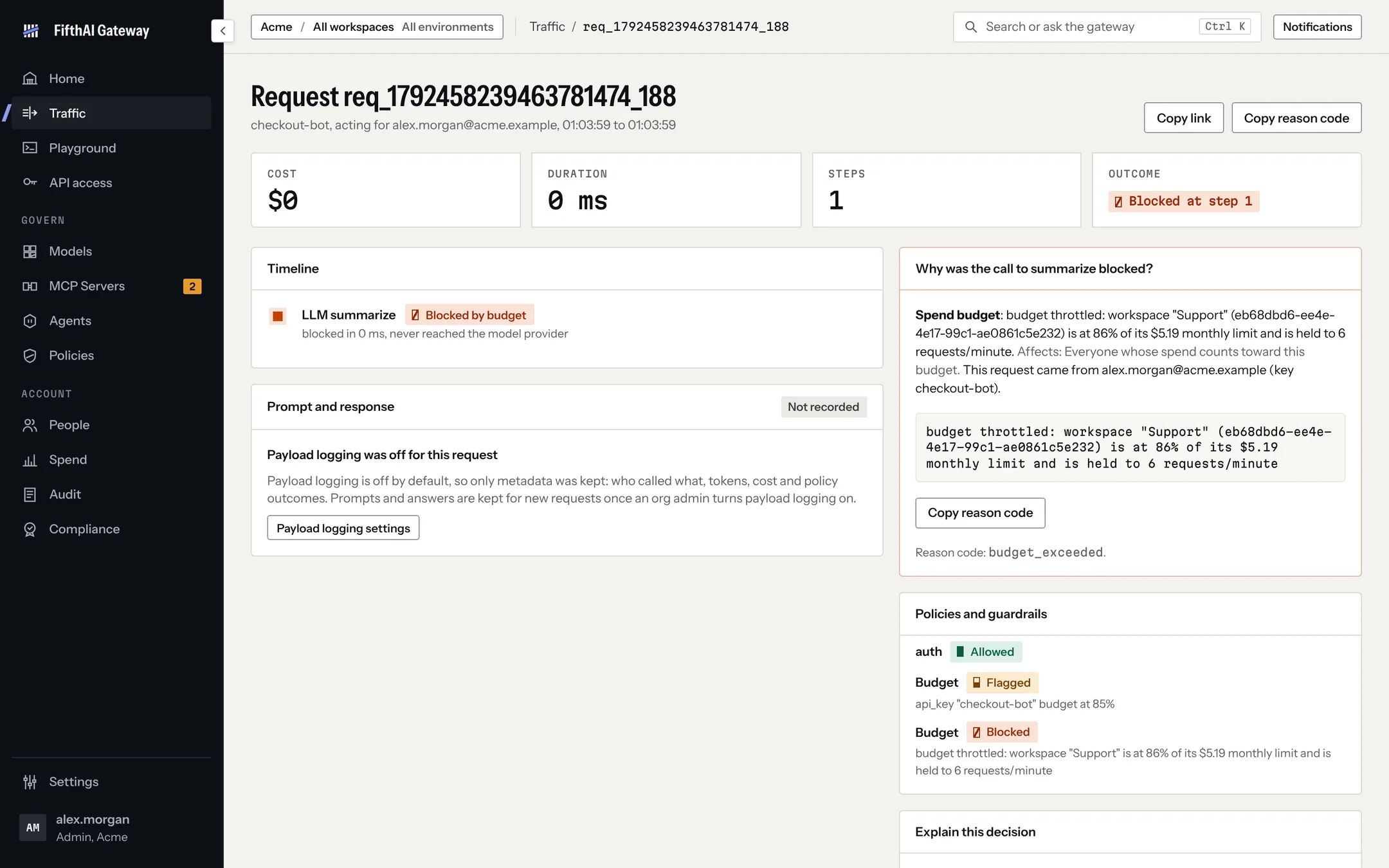Click the Agents hexagon icon

point(30,321)
